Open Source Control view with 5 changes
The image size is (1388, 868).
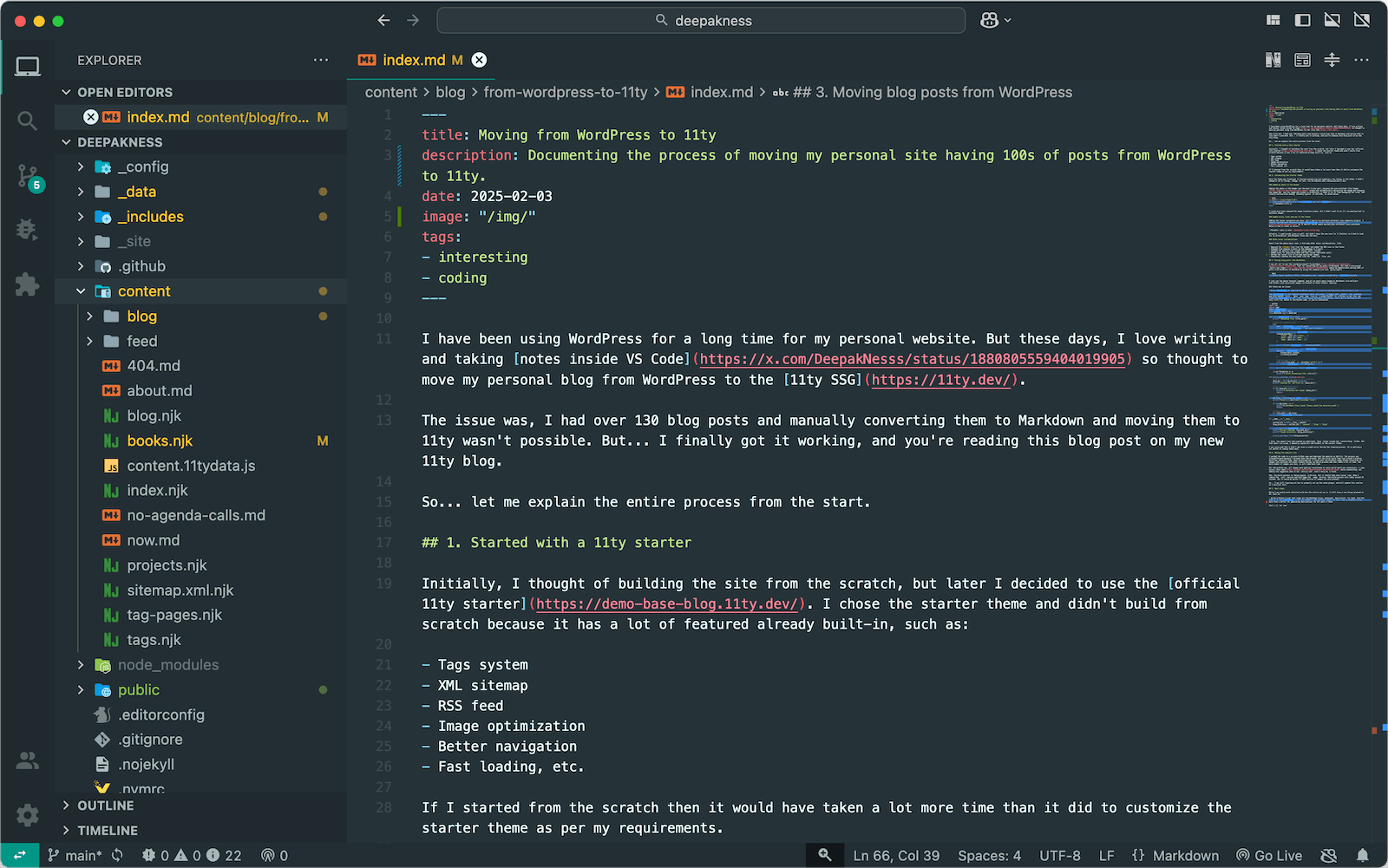(x=27, y=177)
